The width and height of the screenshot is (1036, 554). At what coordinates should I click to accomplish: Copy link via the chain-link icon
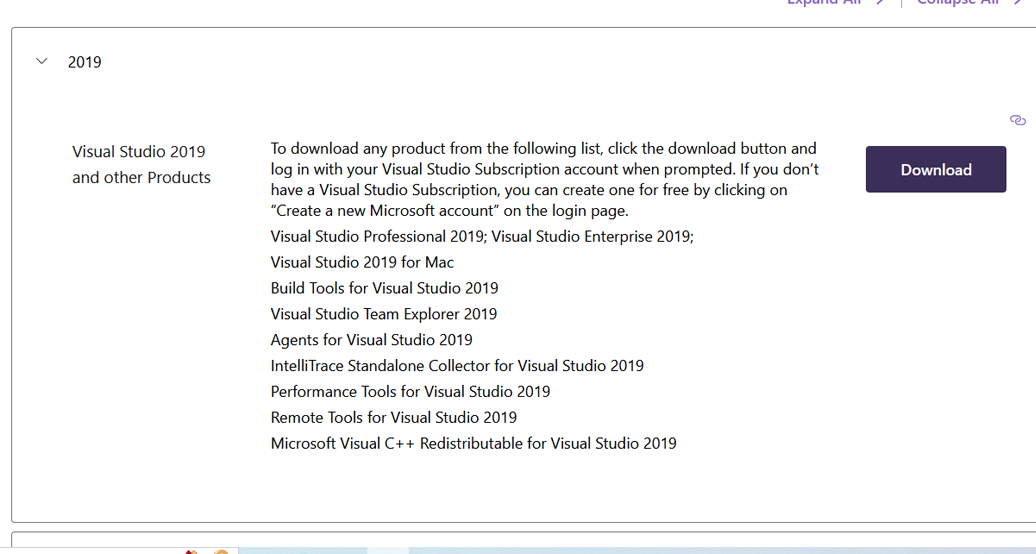1018,120
